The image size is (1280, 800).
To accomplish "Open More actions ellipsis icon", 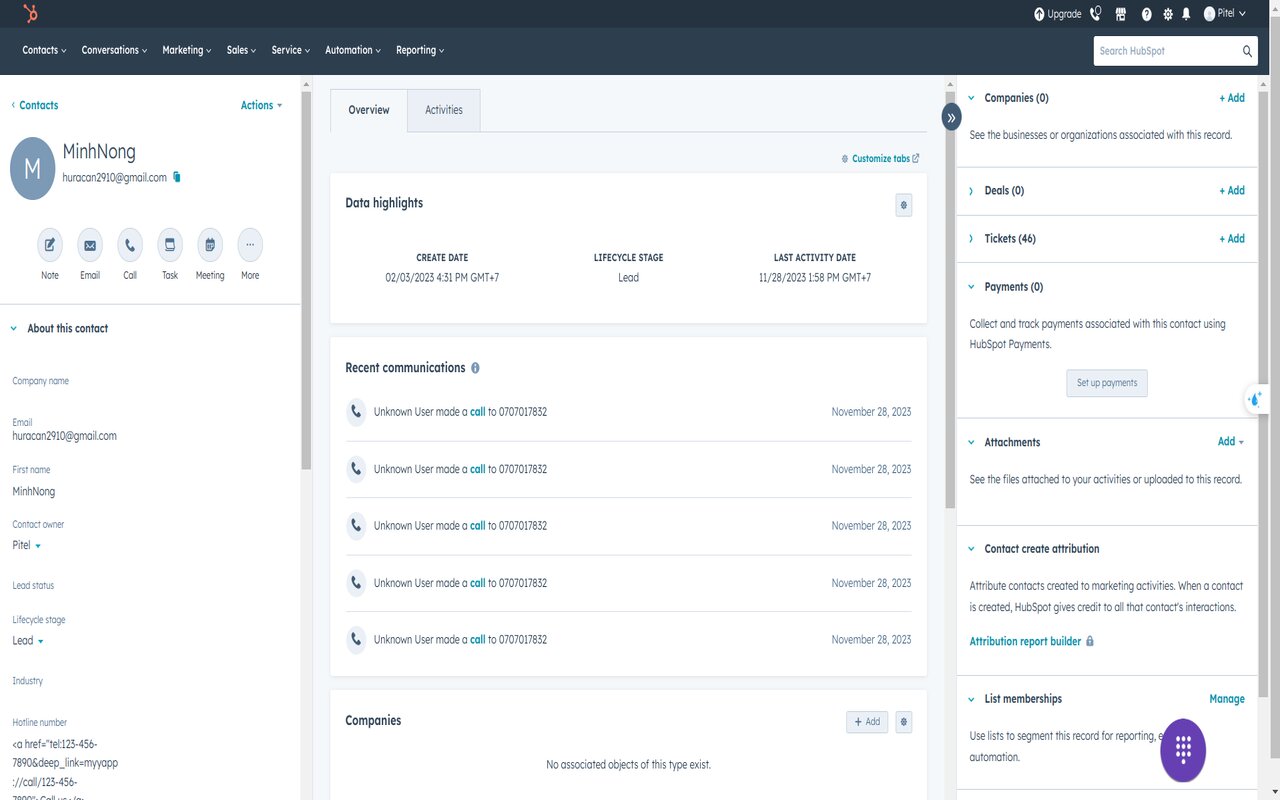I will 250,245.
